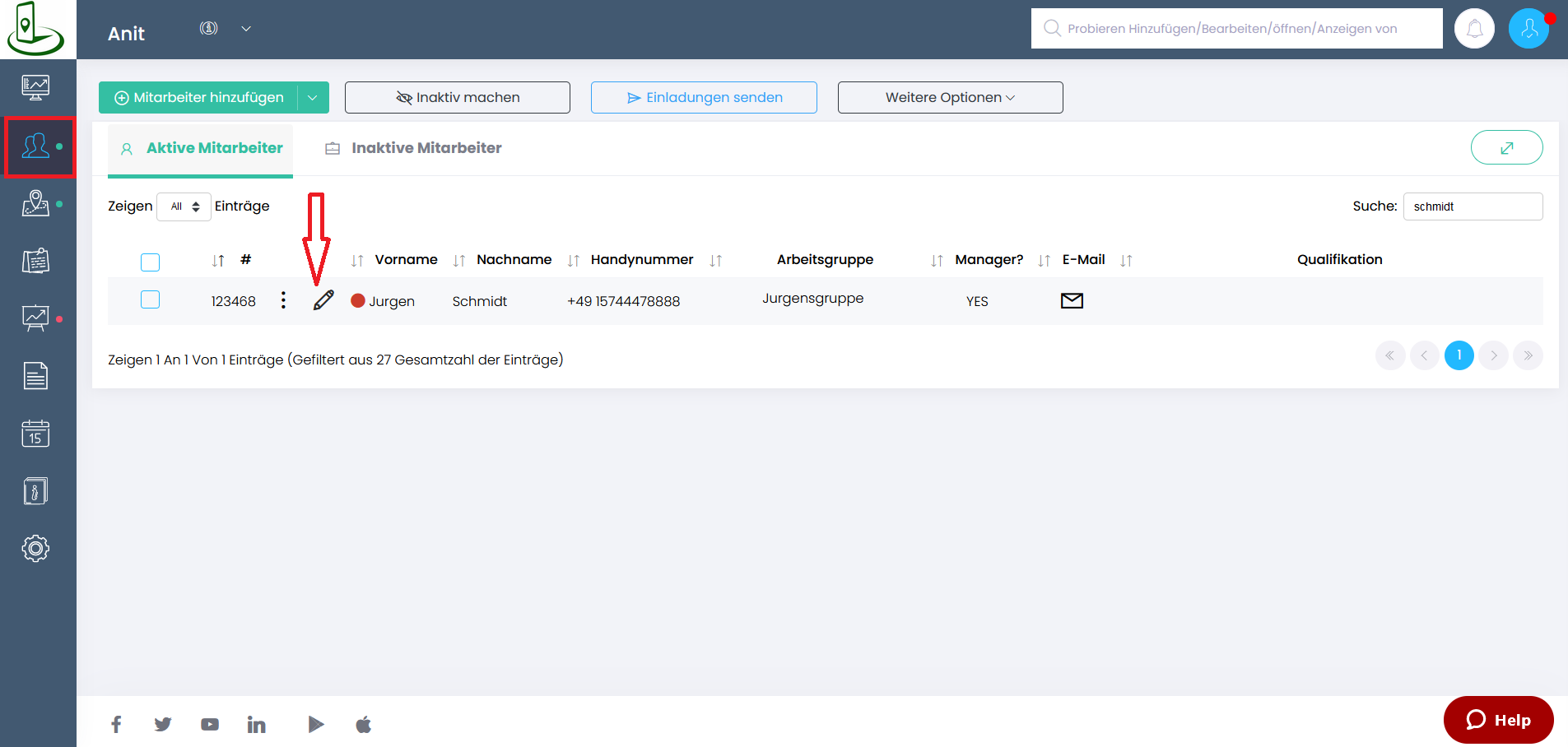Click the Inaktiv machen button
This screenshot has width=1568, height=747.
pyautogui.click(x=458, y=98)
